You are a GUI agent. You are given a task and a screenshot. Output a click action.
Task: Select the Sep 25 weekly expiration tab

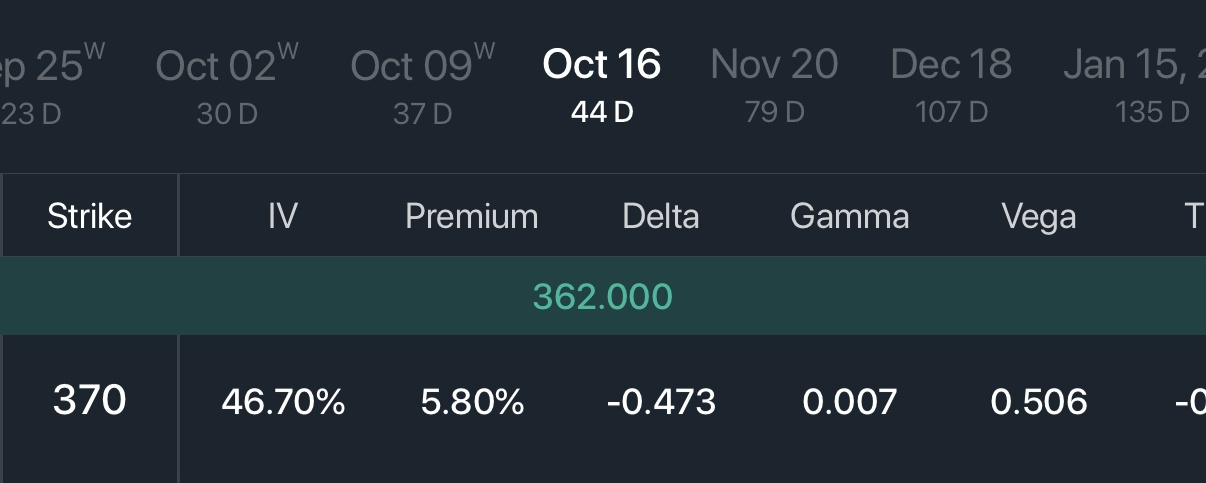coord(50,84)
